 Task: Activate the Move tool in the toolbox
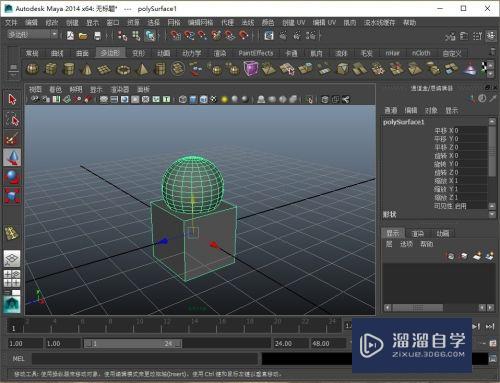(x=12, y=157)
